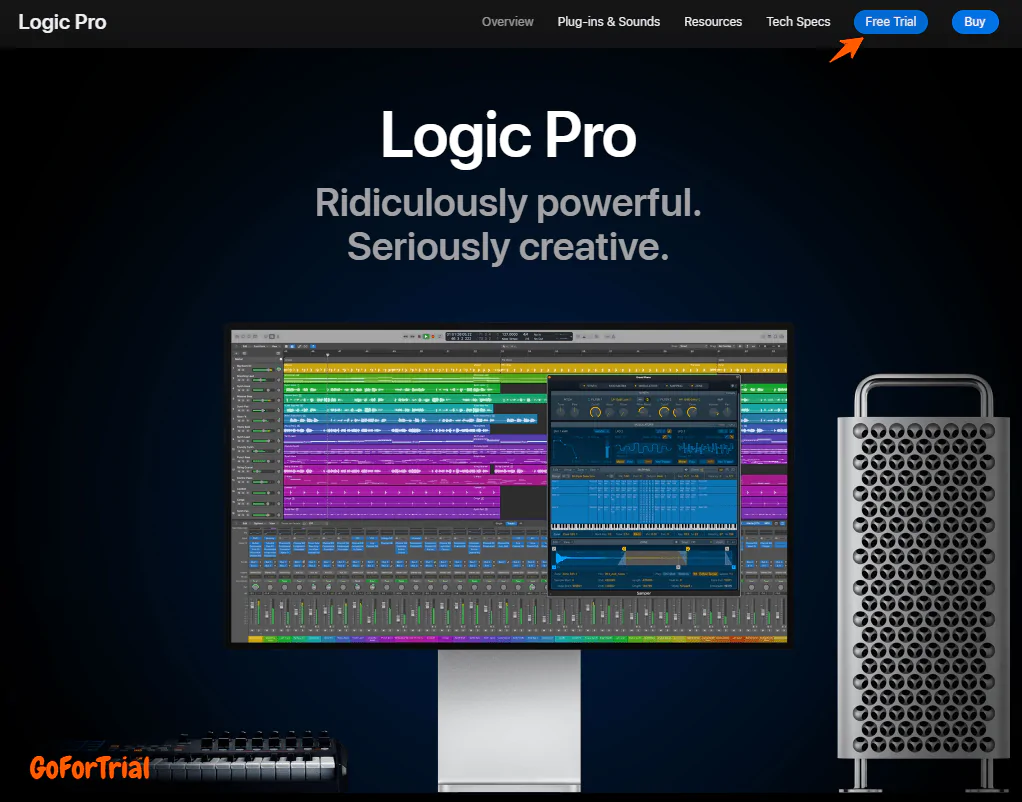This screenshot has height=802, width=1022.
Task: Click the Logic Pro navigation title
Action: coord(62,22)
